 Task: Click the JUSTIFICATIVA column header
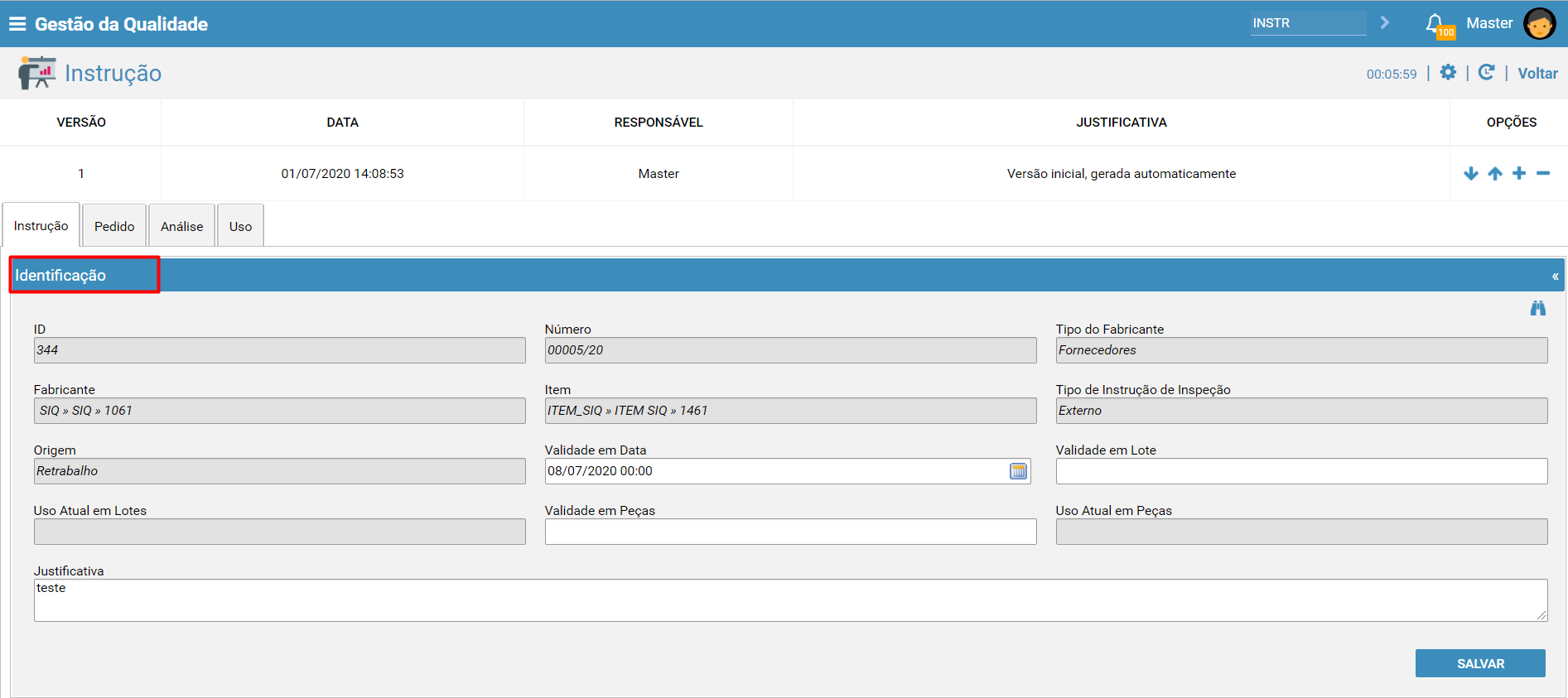[1122, 123]
